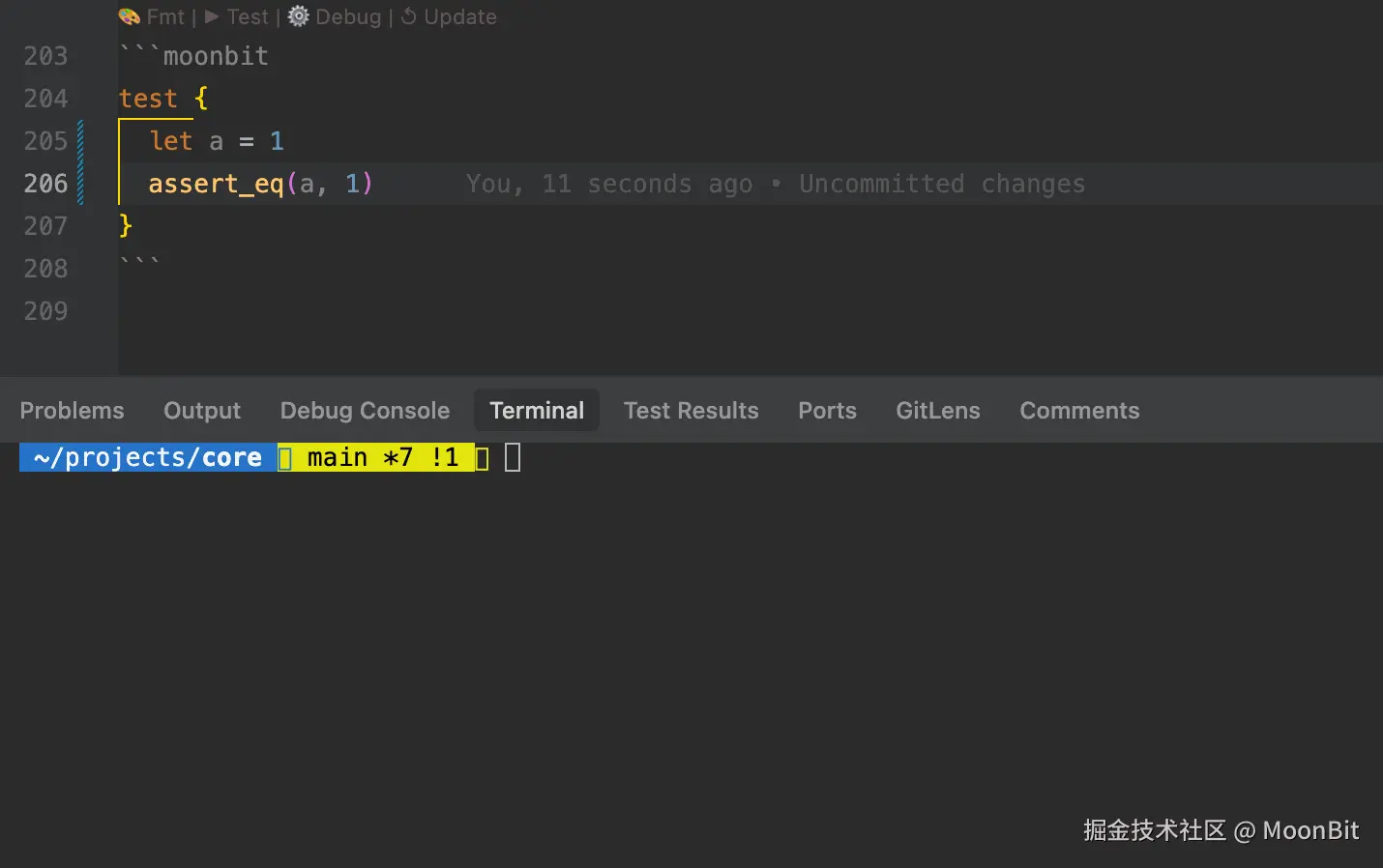This screenshot has height=868, width=1383.
Task: Click the closing code fence on line 208
Action: [x=139, y=261]
